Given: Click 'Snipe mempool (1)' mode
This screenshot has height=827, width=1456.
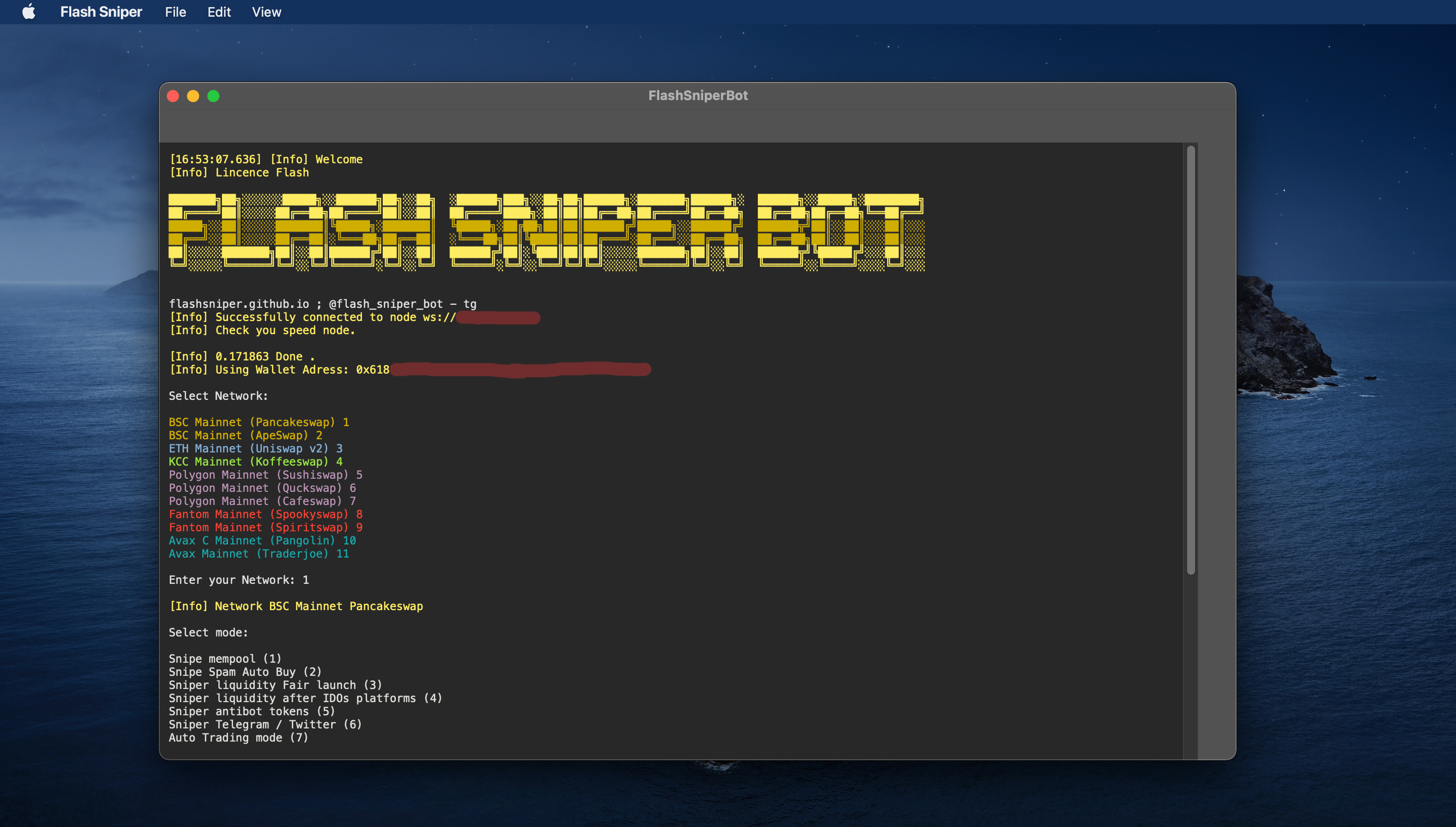Looking at the screenshot, I should pos(225,659).
